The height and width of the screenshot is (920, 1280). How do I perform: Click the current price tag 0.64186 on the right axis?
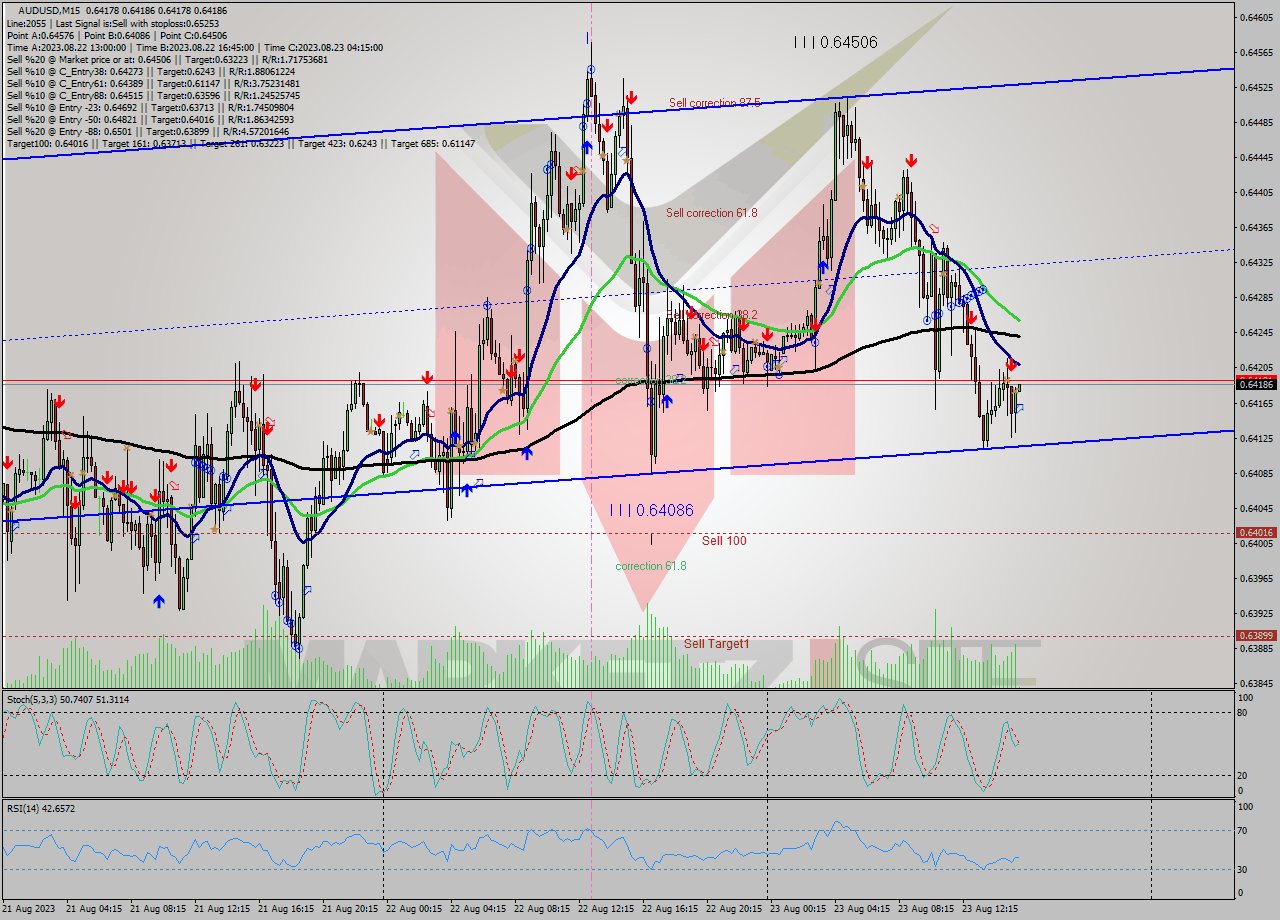(1257, 382)
